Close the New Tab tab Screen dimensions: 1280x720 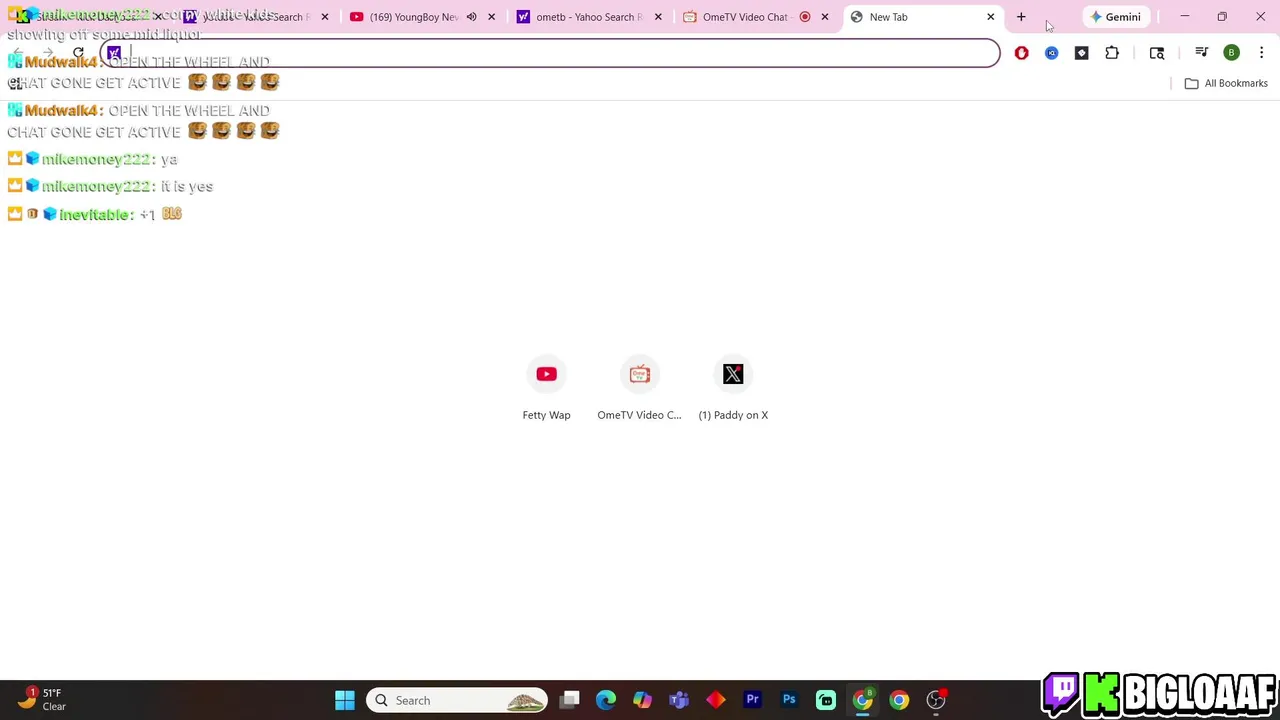point(990,17)
